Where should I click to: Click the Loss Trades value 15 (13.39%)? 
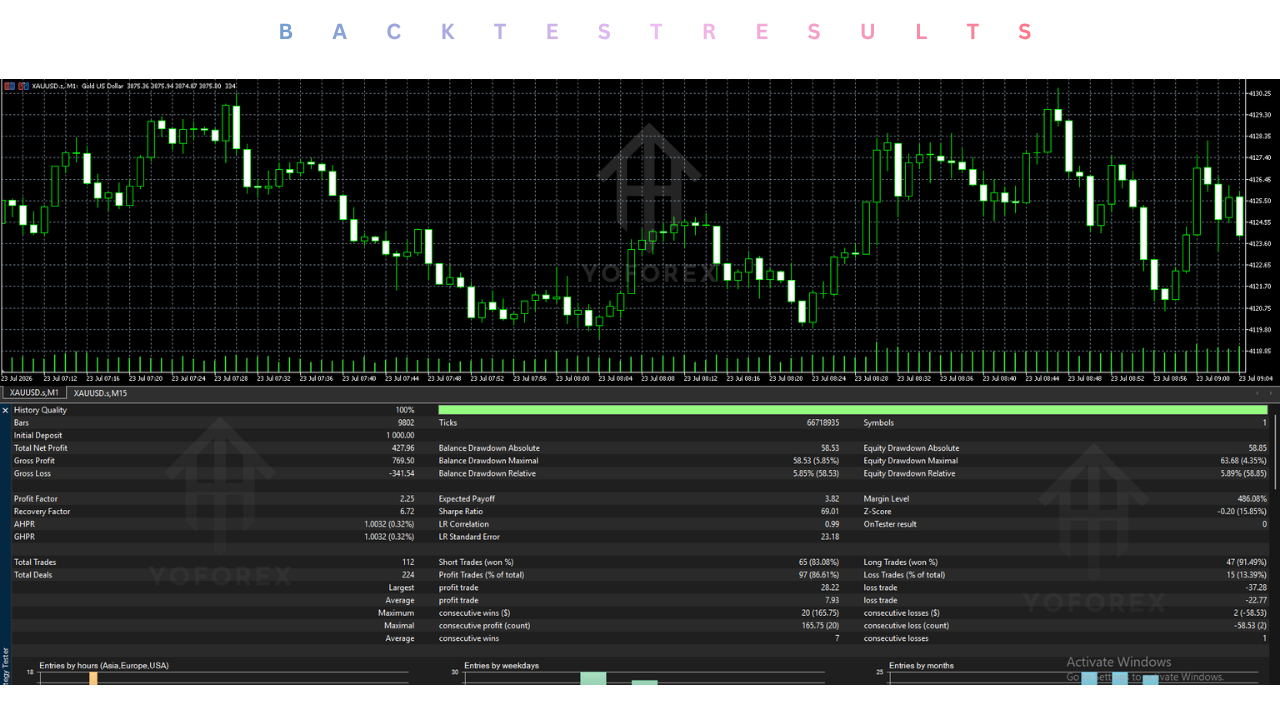coord(1246,575)
